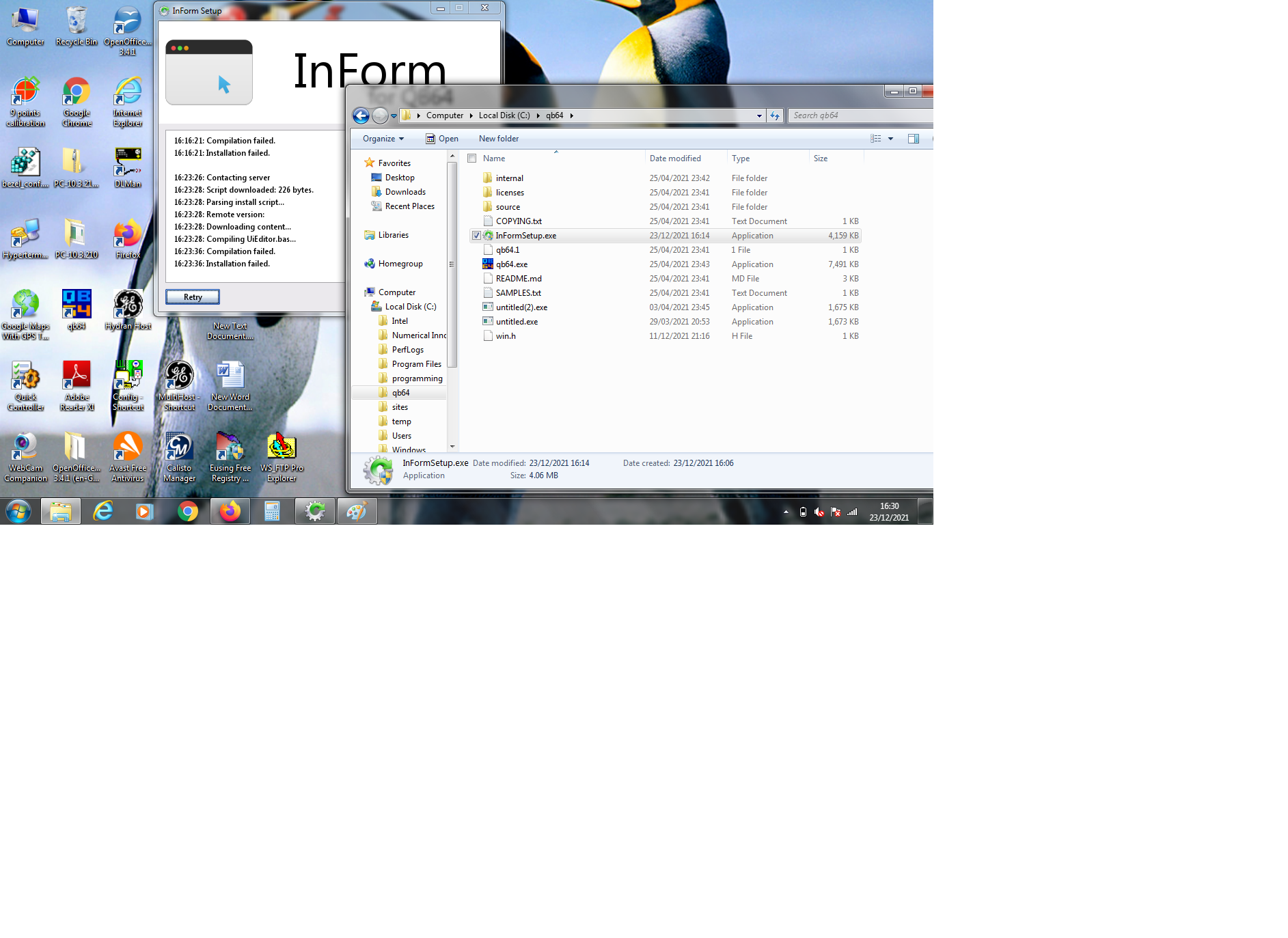Open the Recycle Bin desktop icon
Viewport: 1288px width, 938px height.
click(x=77, y=26)
